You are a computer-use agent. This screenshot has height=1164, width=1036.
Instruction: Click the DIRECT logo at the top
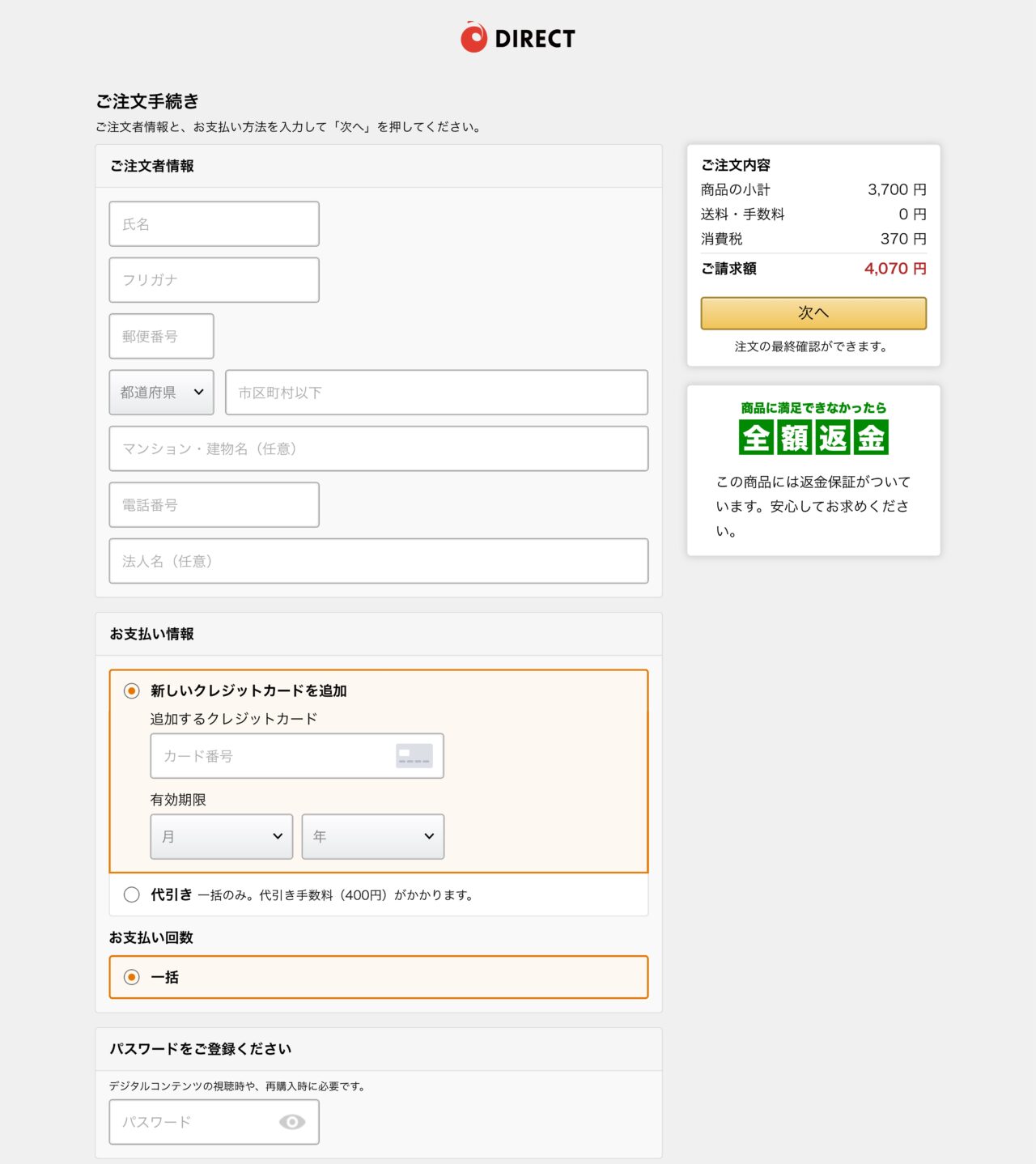click(518, 36)
